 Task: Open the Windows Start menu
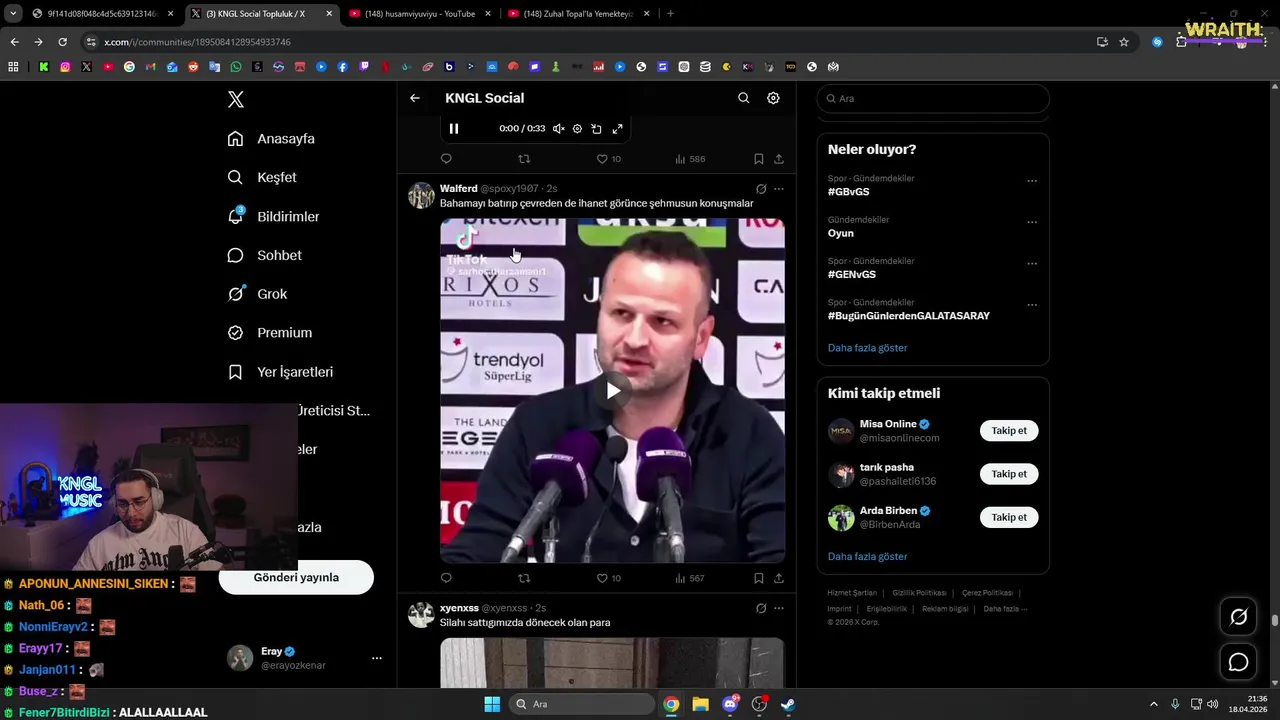(492, 704)
